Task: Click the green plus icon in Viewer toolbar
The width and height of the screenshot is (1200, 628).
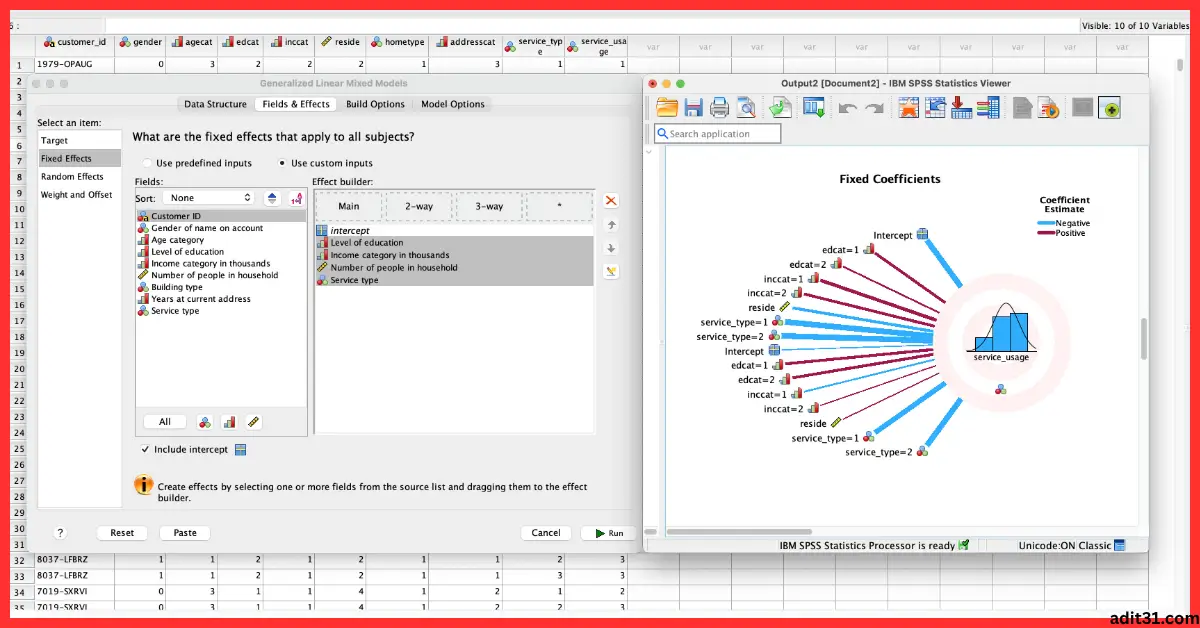Action: [1108, 107]
